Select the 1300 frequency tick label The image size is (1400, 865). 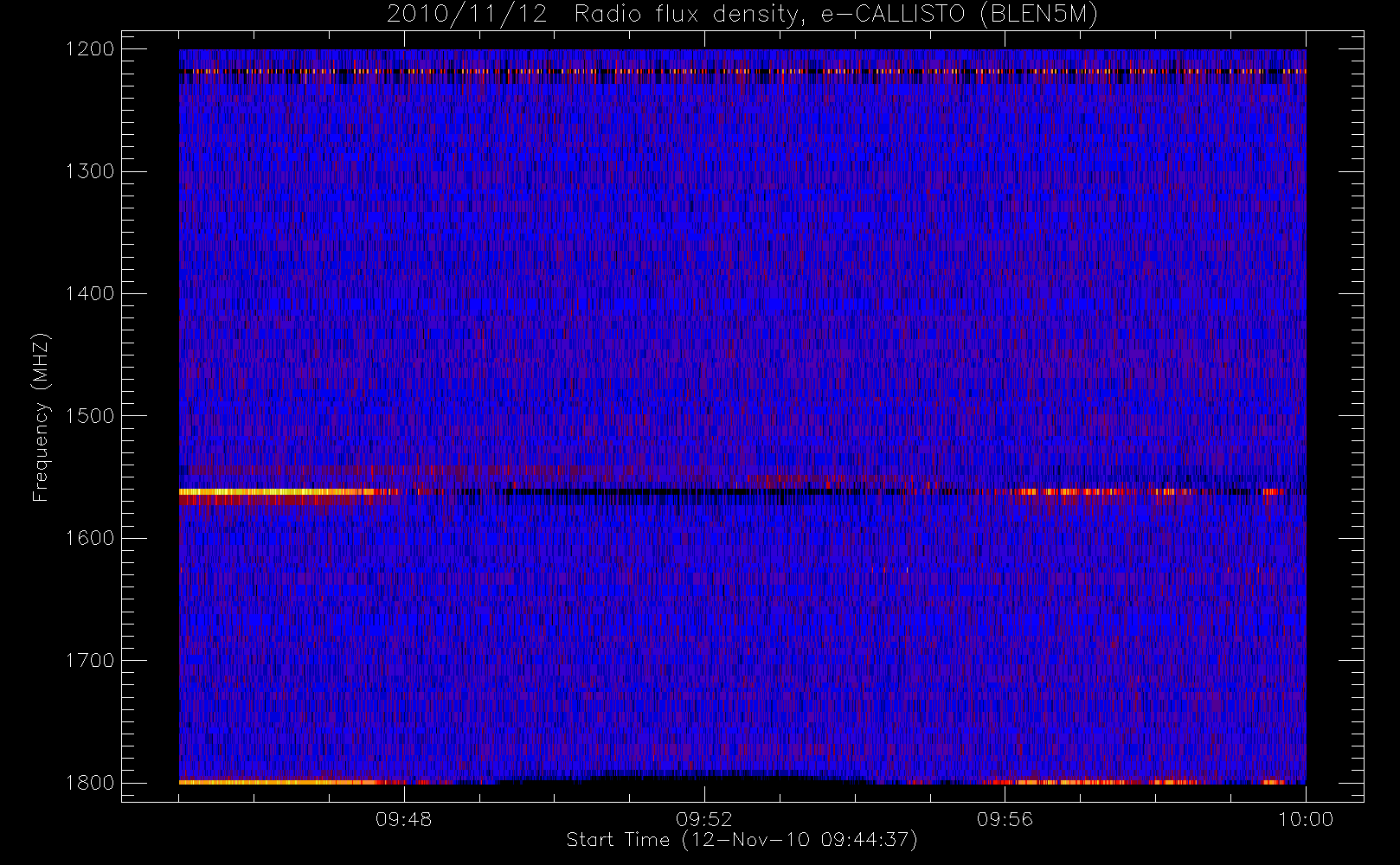[x=90, y=171]
